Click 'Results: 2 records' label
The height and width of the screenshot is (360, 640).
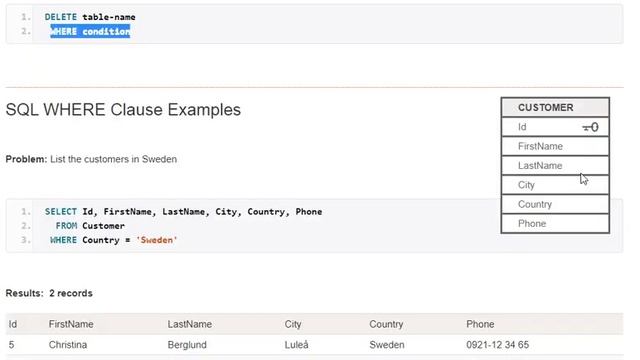tap(49, 293)
